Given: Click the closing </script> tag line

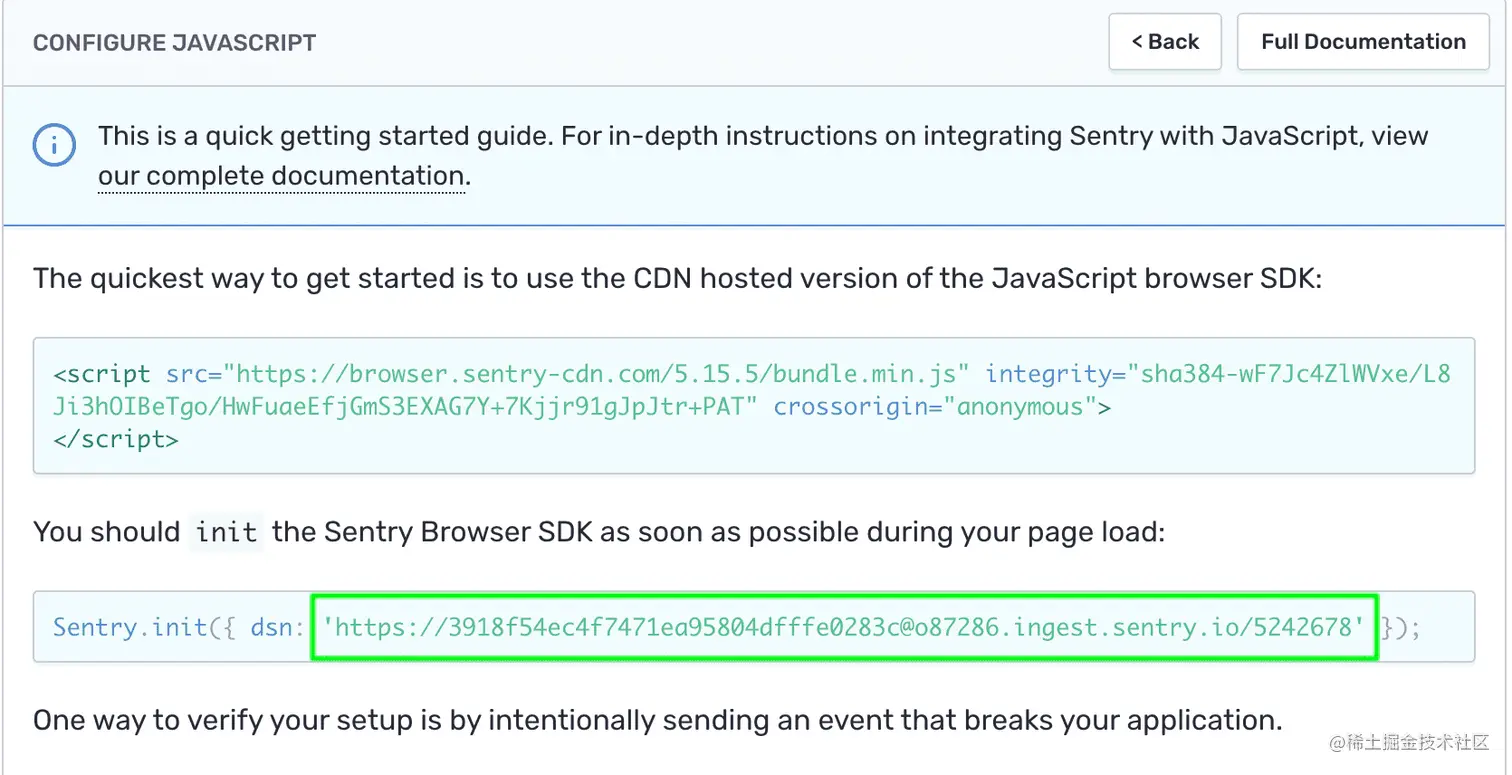Looking at the screenshot, I should [116, 439].
